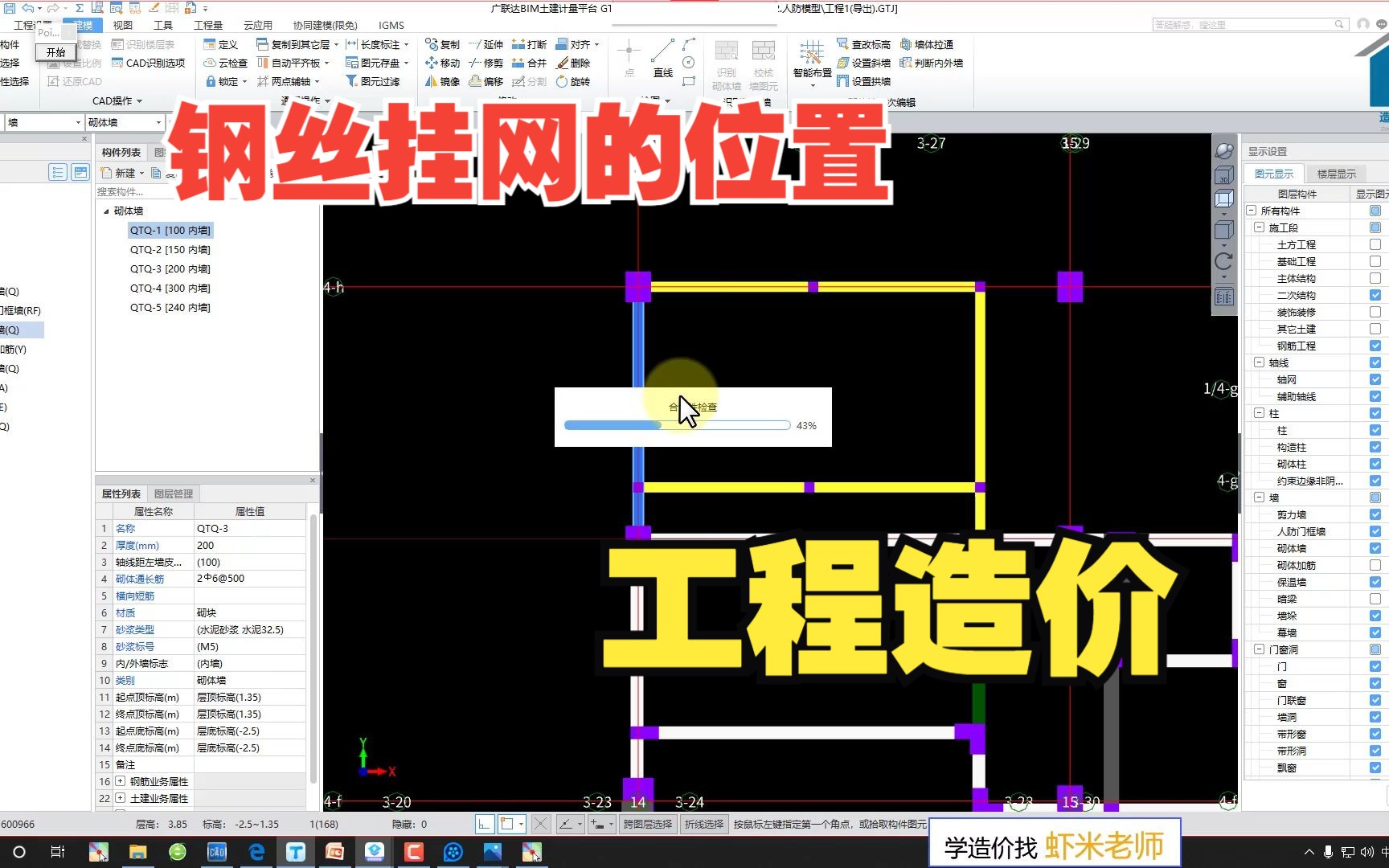Click the 打断 break tool
This screenshot has height=868, width=1389.
529,44
